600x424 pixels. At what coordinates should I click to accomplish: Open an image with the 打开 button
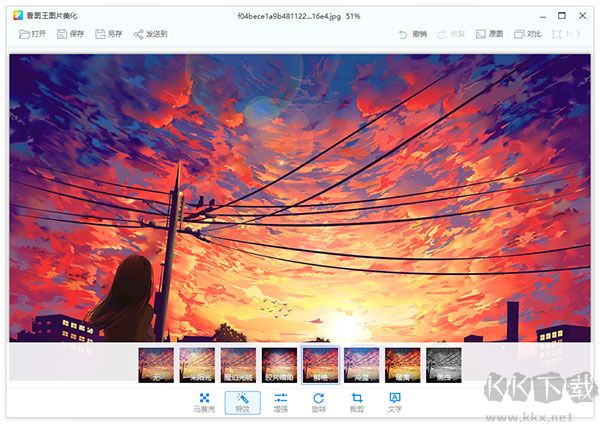(32, 34)
